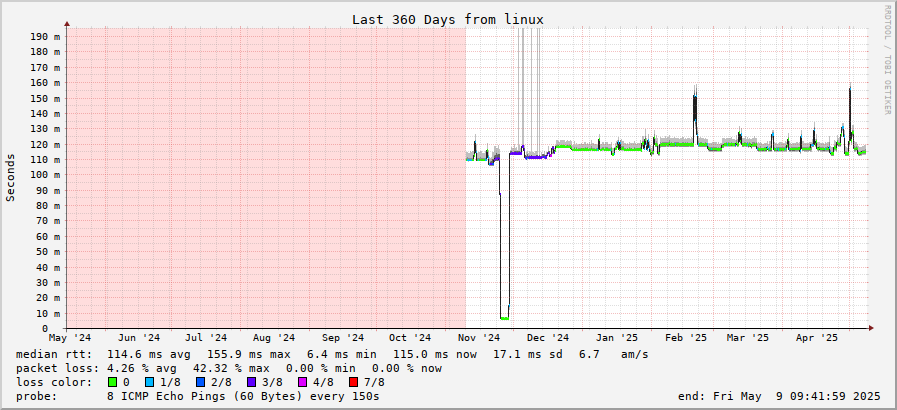This screenshot has width=897, height=410.
Task: Click the '190 m' y-axis value
Action: (45, 36)
